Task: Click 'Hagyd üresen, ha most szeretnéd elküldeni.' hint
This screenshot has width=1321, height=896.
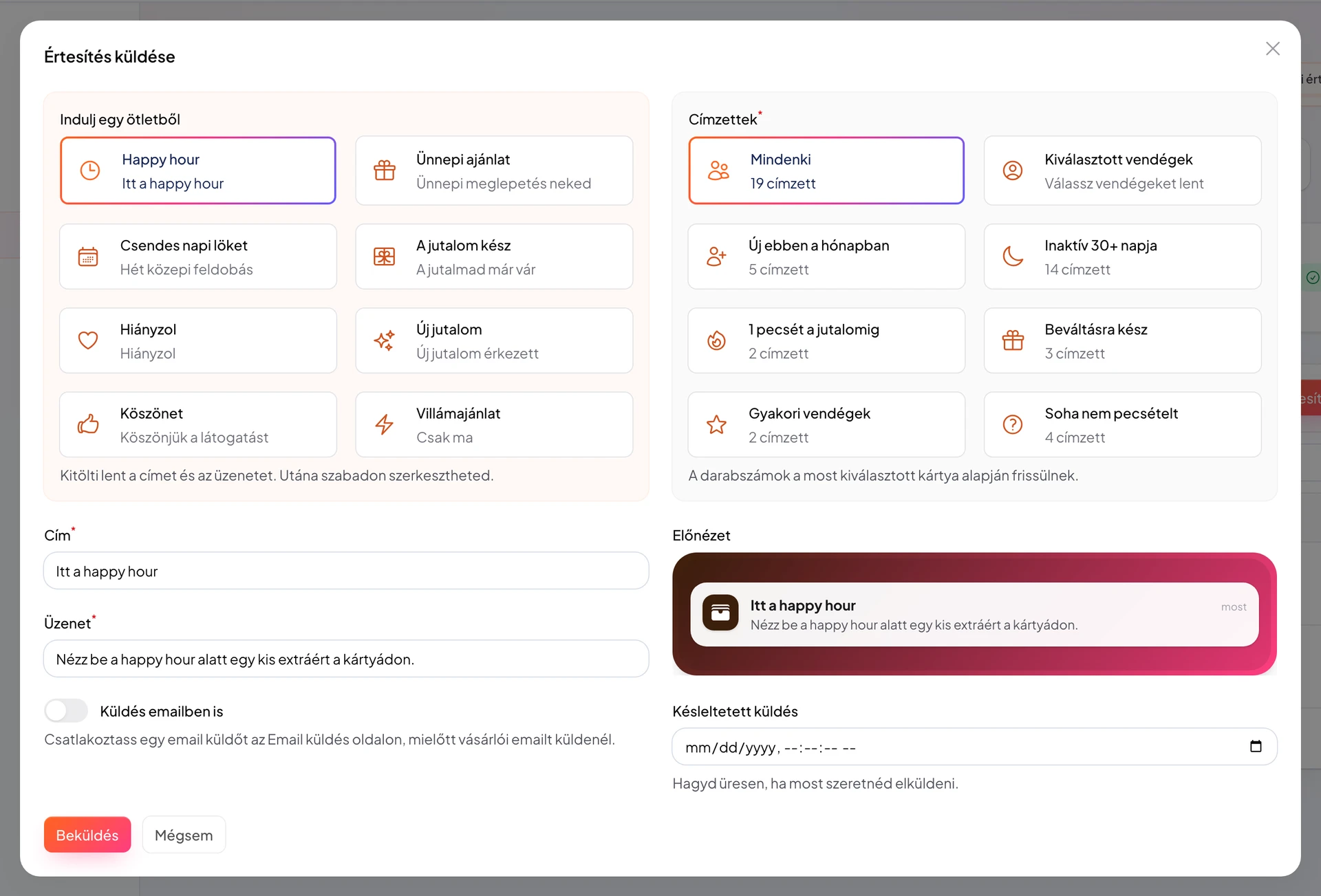Action: click(815, 783)
